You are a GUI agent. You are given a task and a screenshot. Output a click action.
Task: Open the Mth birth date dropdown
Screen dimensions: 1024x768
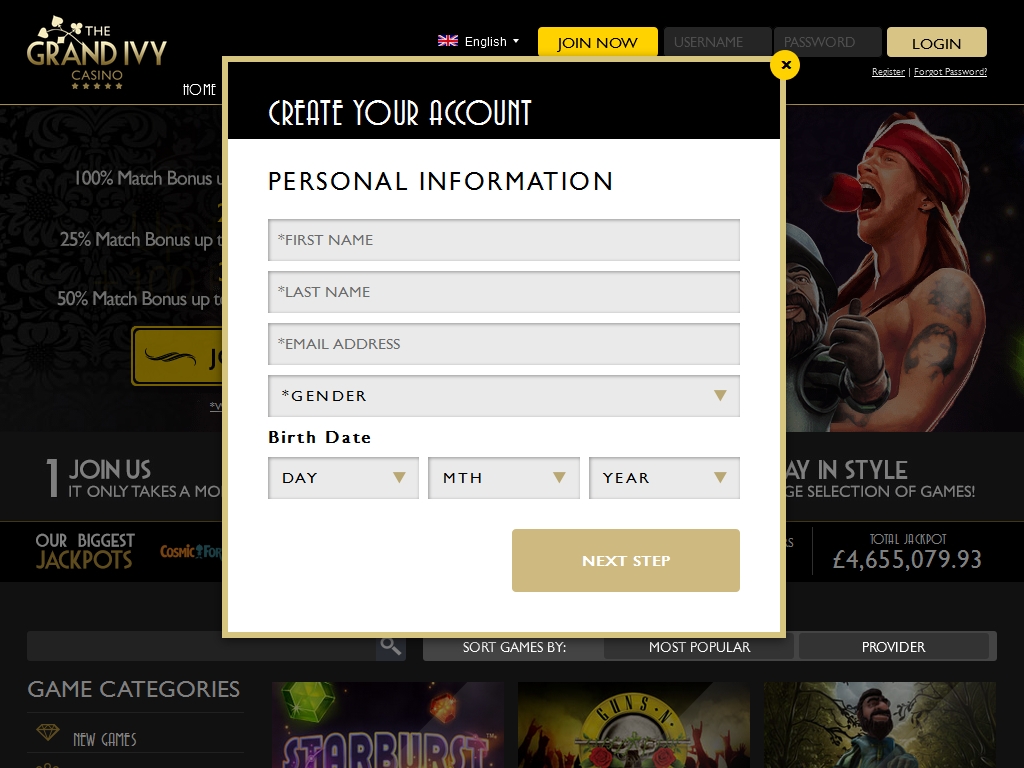(x=504, y=478)
